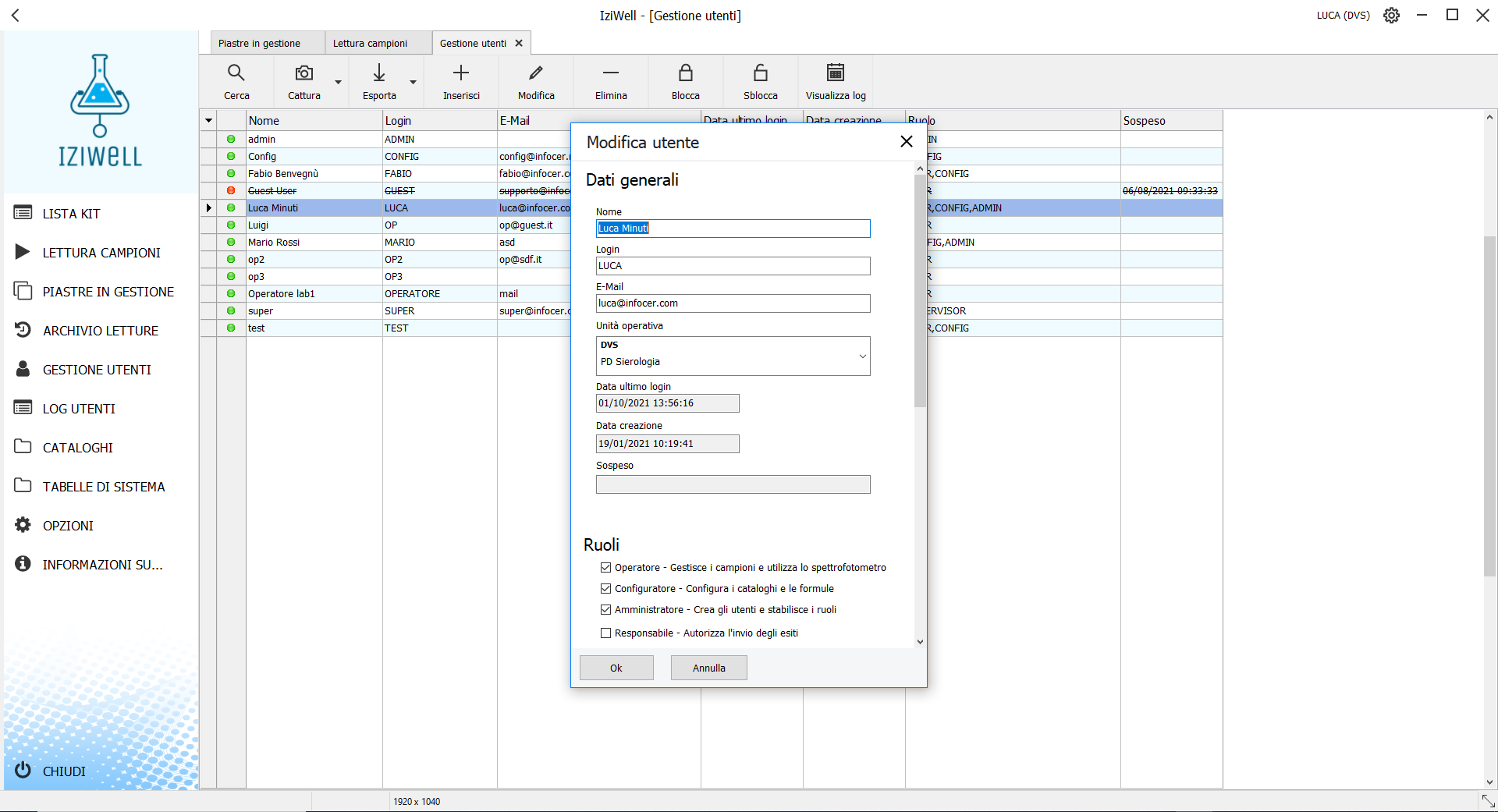Viewport: 1498px width, 812px height.
Task: Click the E-Mail input field
Action: (x=733, y=303)
